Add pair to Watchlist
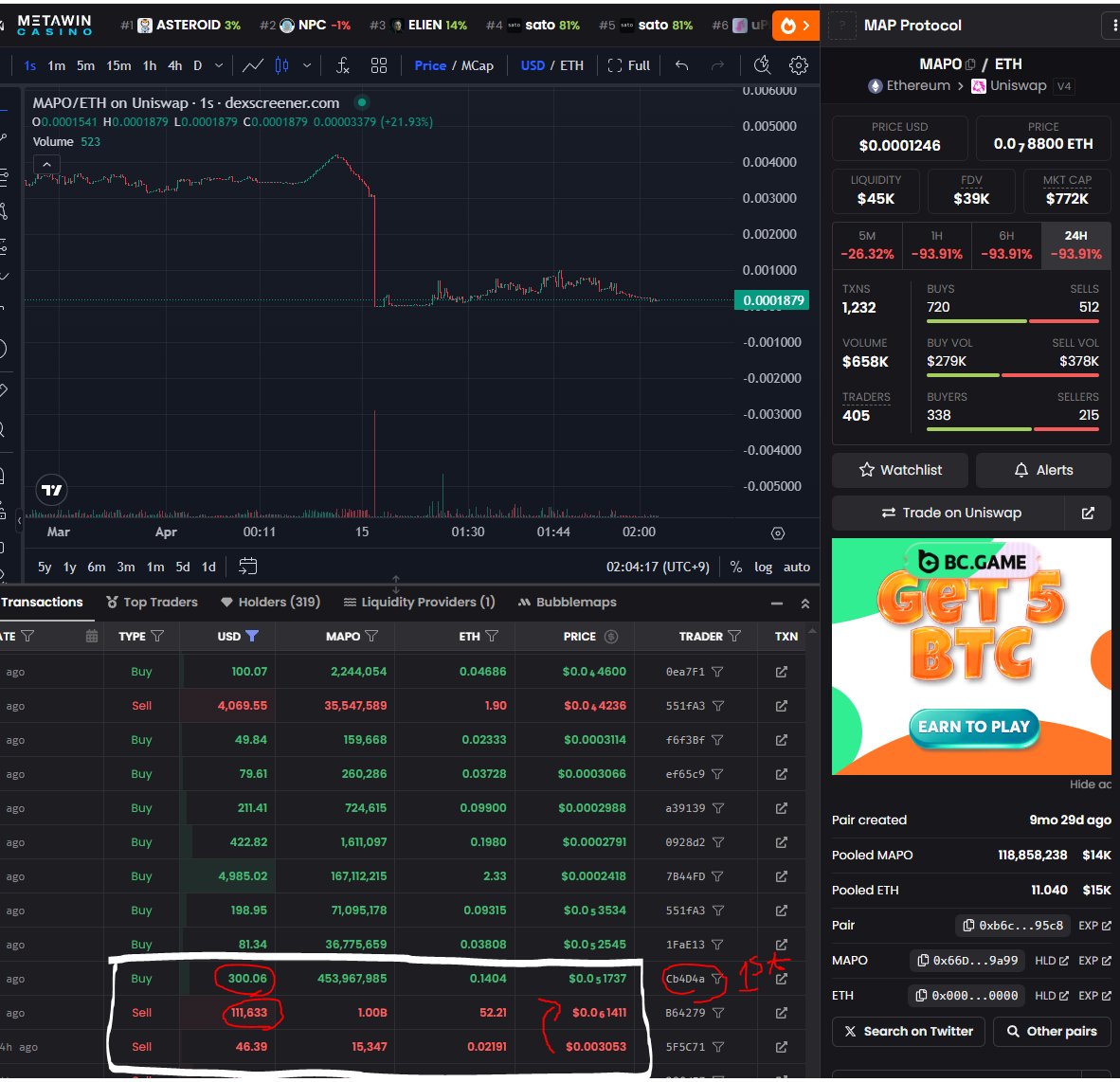The width and height of the screenshot is (1120, 1082). [900, 470]
